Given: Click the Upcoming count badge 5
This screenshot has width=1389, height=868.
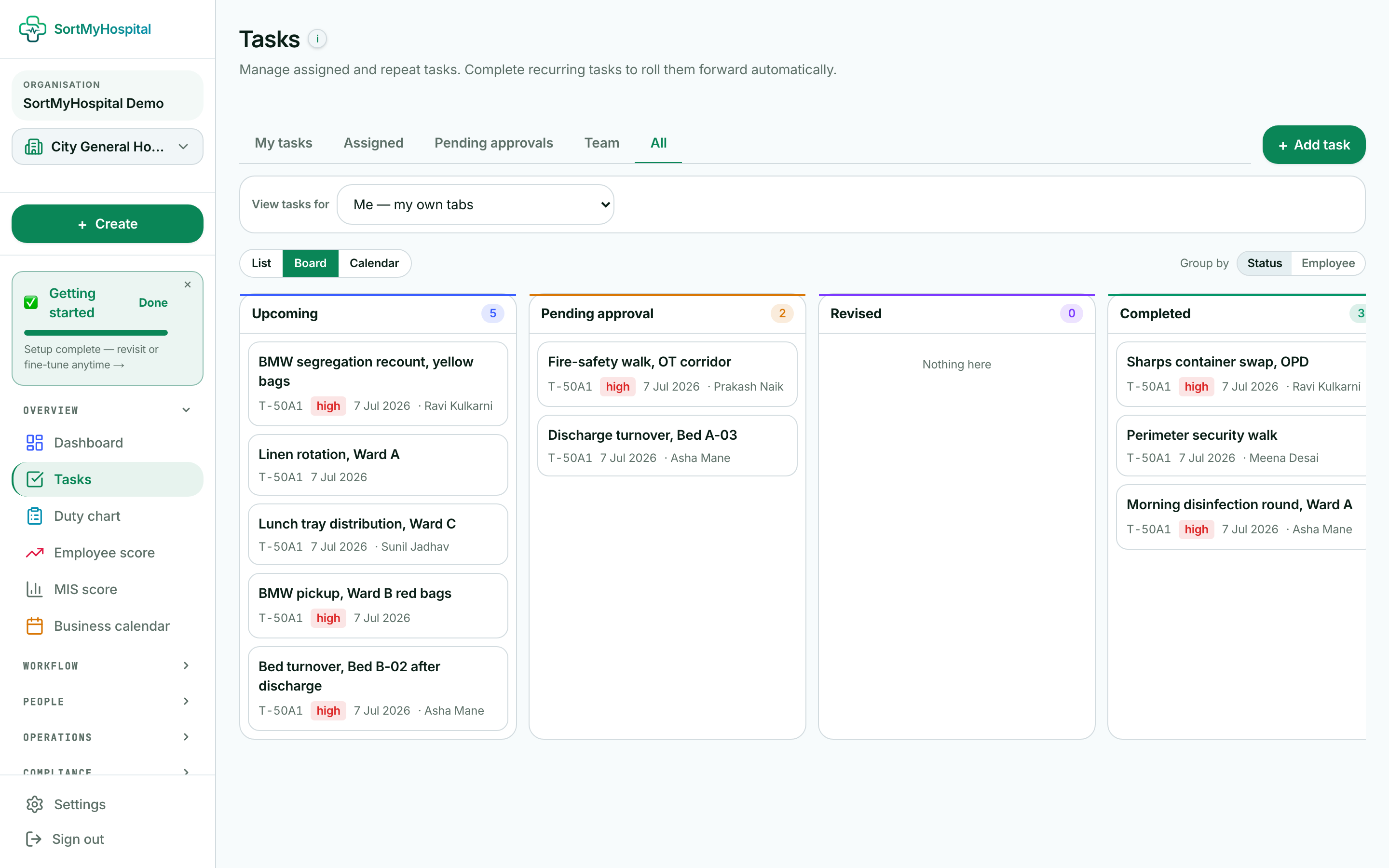Looking at the screenshot, I should tap(492, 313).
